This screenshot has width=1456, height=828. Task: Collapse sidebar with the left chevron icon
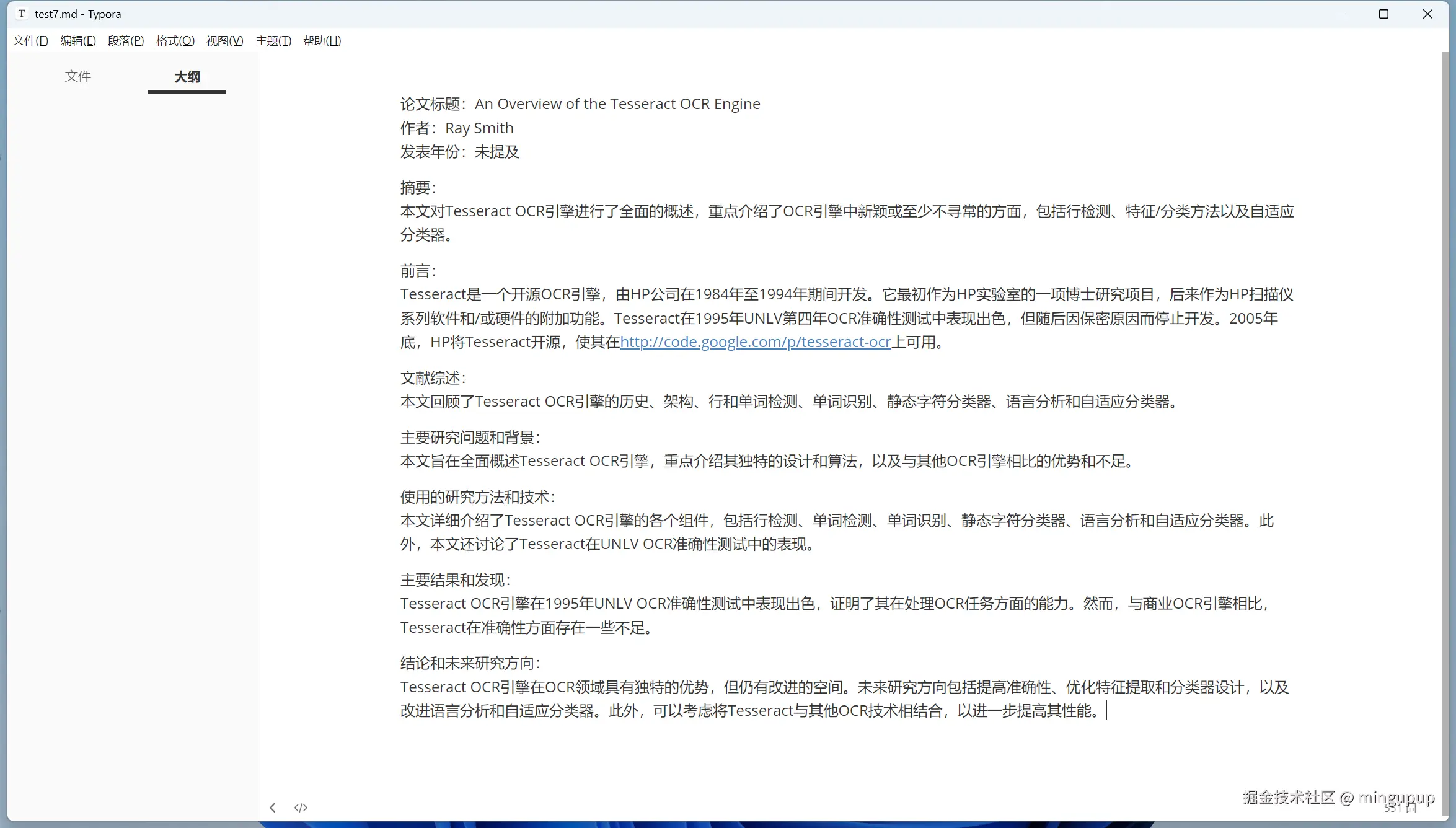(273, 808)
